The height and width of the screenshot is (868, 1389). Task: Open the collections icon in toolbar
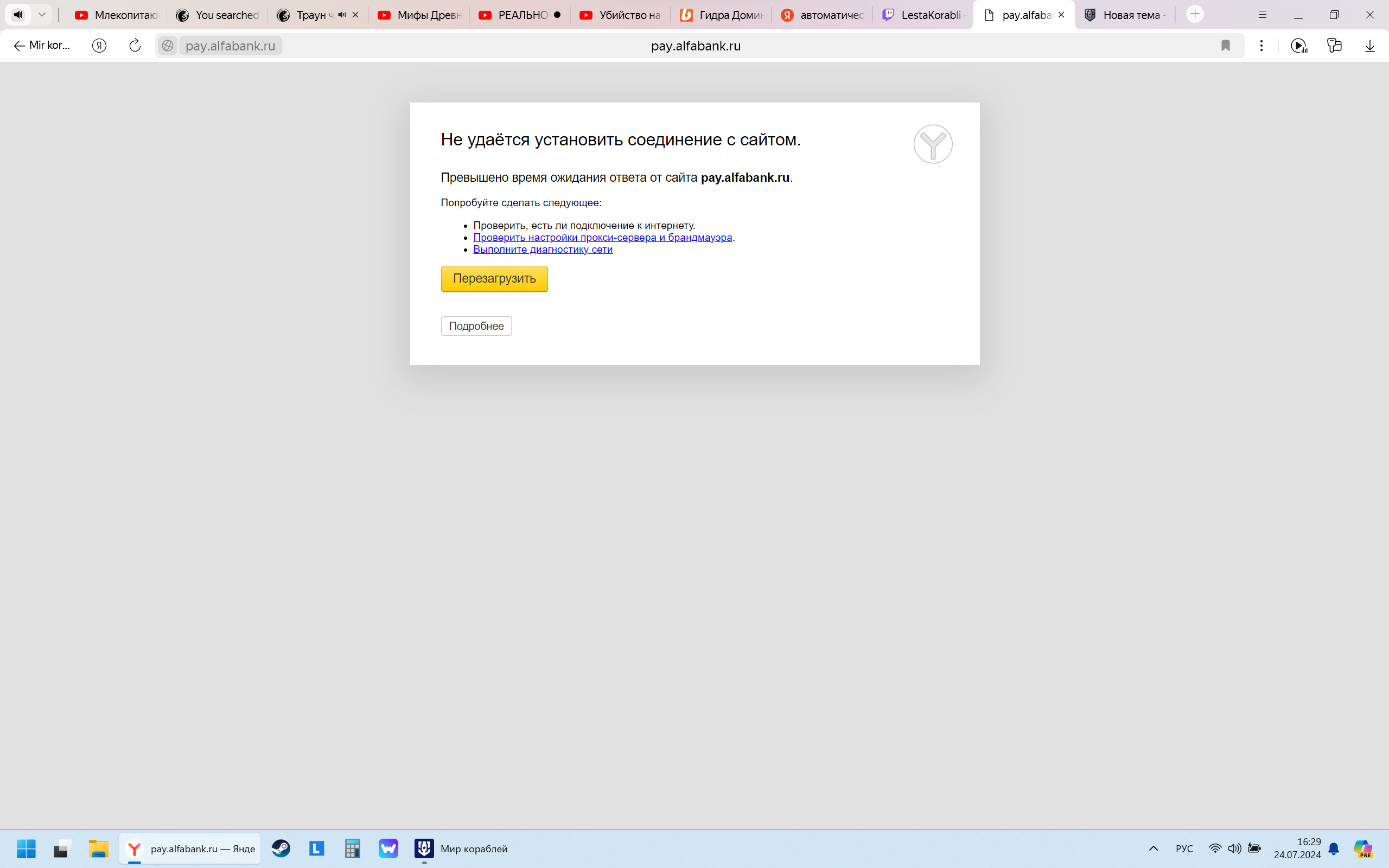point(1335,46)
